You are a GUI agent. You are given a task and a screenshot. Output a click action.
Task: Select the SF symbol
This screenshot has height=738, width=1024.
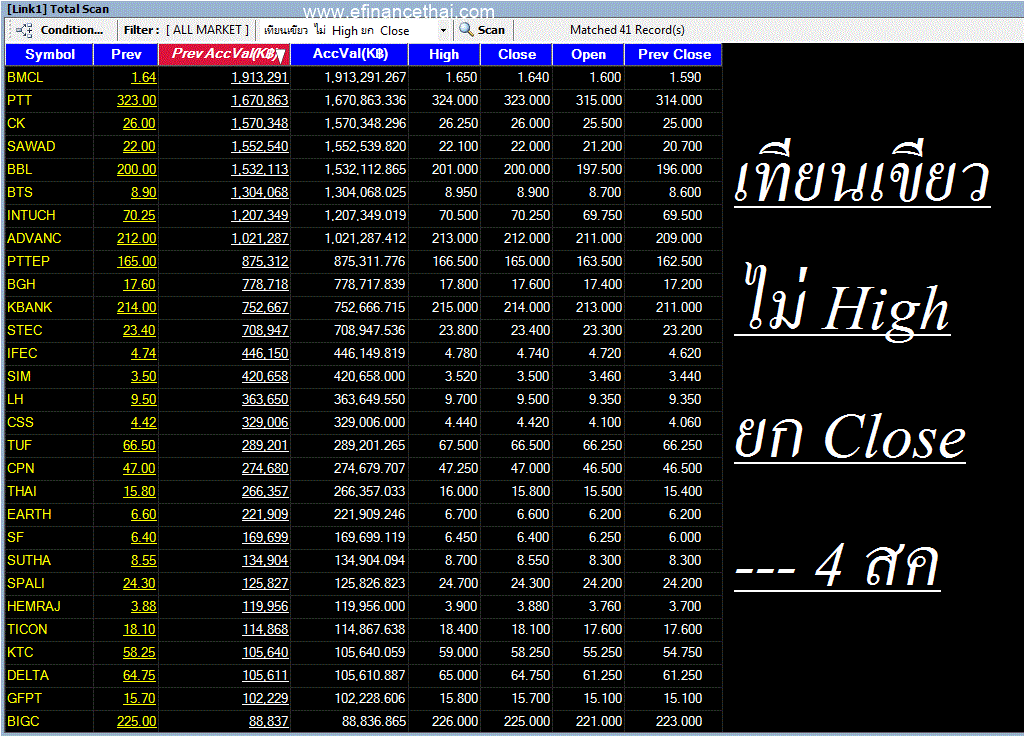click(15, 537)
